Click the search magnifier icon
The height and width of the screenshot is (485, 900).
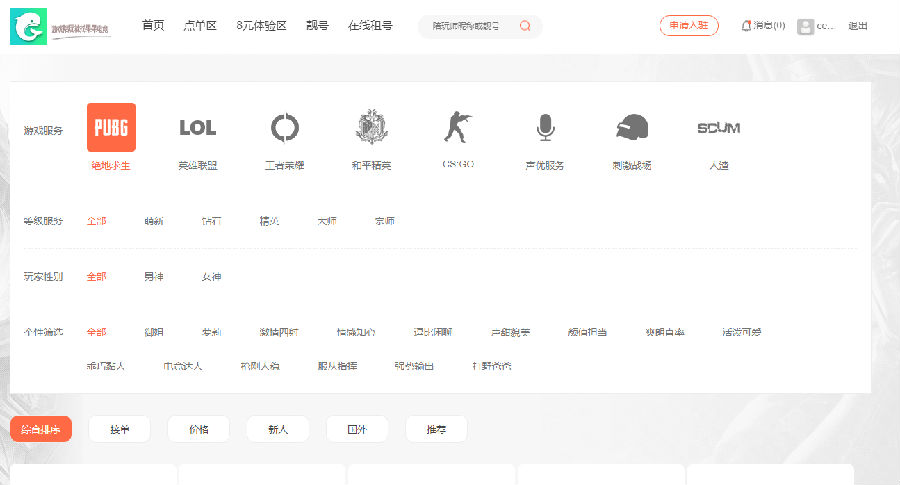click(525, 26)
